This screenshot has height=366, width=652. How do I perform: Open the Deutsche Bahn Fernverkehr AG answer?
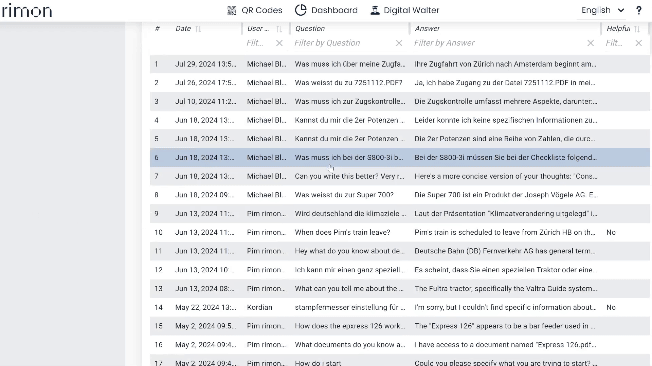tap(504, 251)
